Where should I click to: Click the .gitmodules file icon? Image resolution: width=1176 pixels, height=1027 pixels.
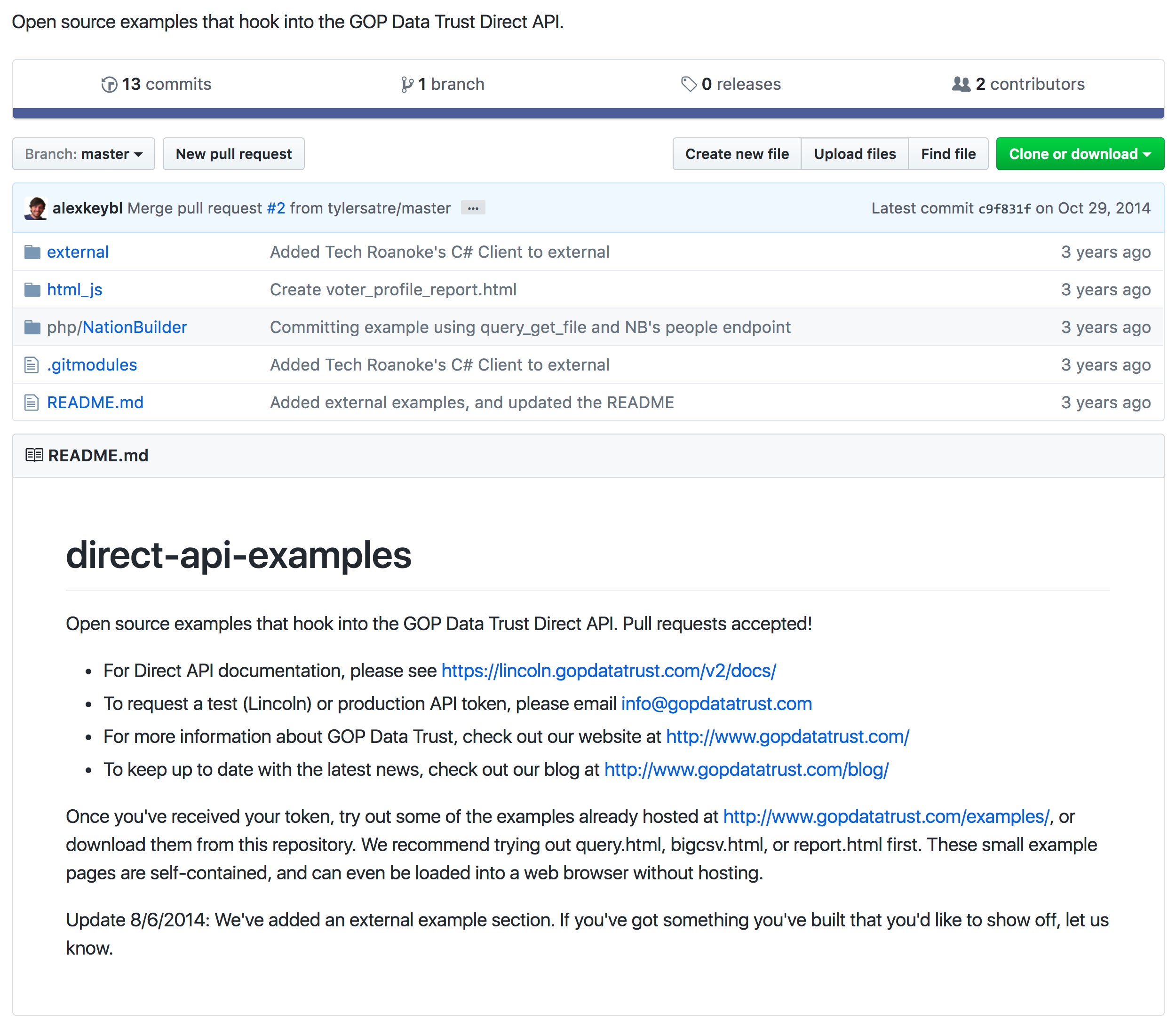click(32, 364)
